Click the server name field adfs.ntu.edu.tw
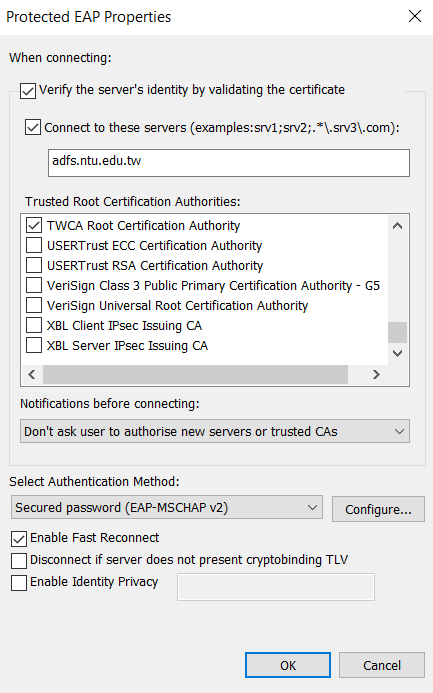 pos(229,163)
